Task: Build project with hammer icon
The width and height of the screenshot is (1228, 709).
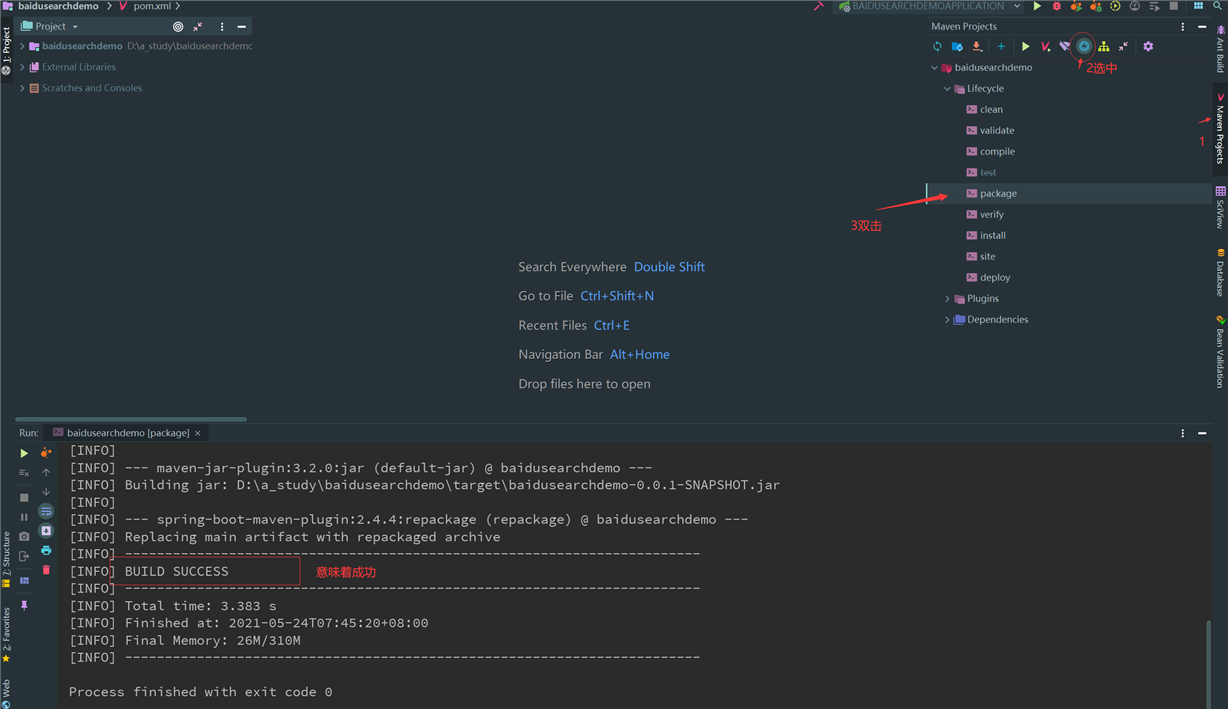Action: pyautogui.click(x=819, y=6)
